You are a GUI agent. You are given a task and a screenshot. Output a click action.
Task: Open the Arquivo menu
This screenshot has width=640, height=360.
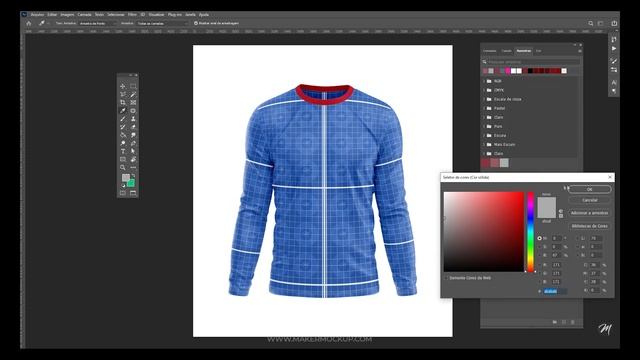(x=37, y=15)
